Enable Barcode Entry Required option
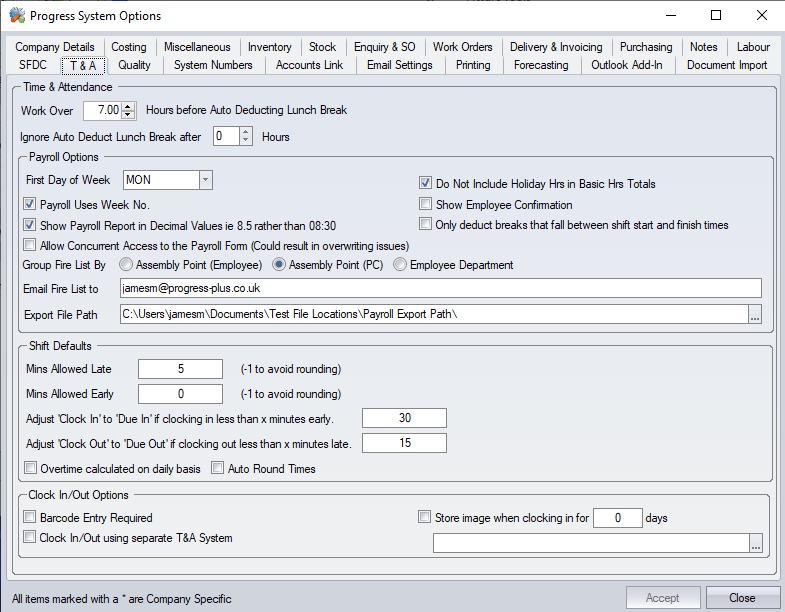785x612 pixels. [x=30, y=518]
